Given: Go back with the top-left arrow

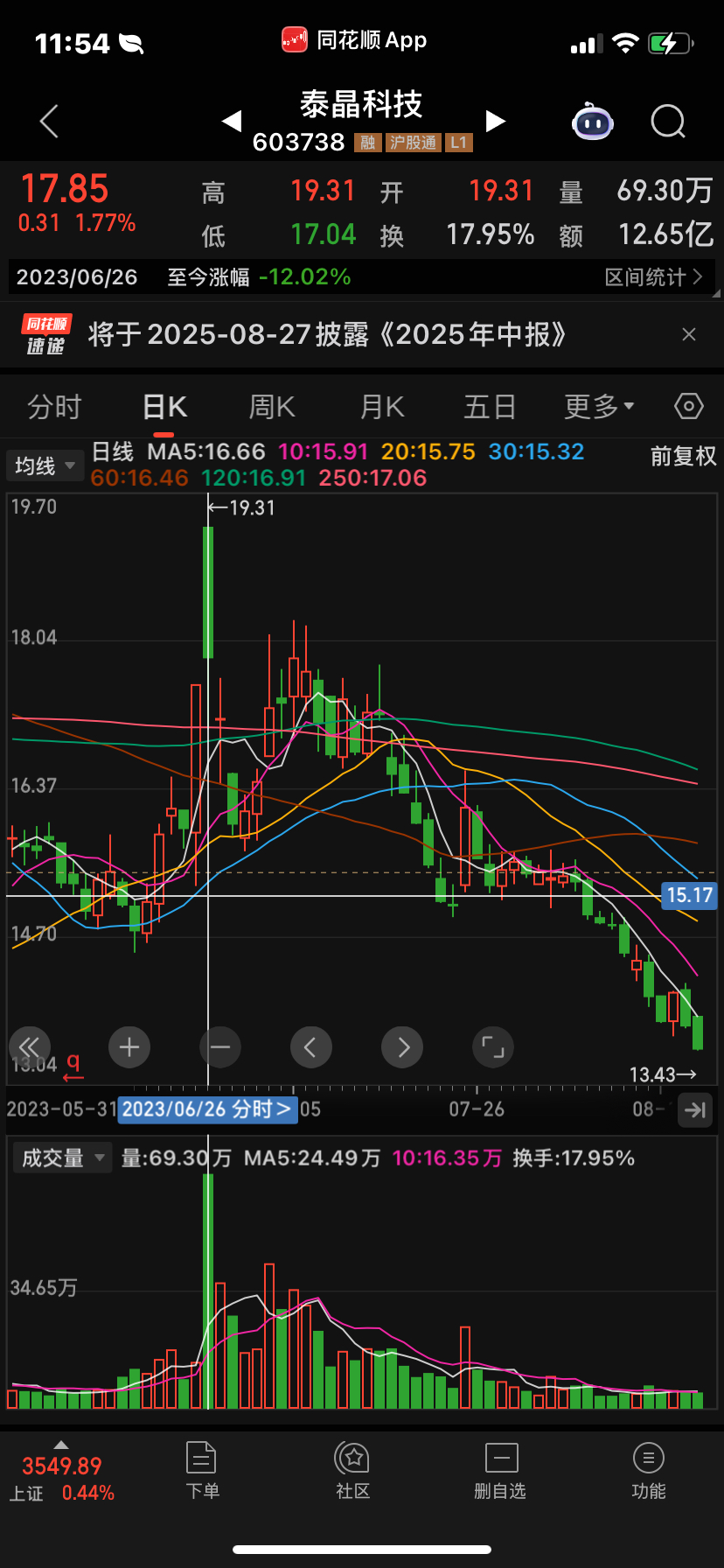Looking at the screenshot, I should [x=49, y=121].
